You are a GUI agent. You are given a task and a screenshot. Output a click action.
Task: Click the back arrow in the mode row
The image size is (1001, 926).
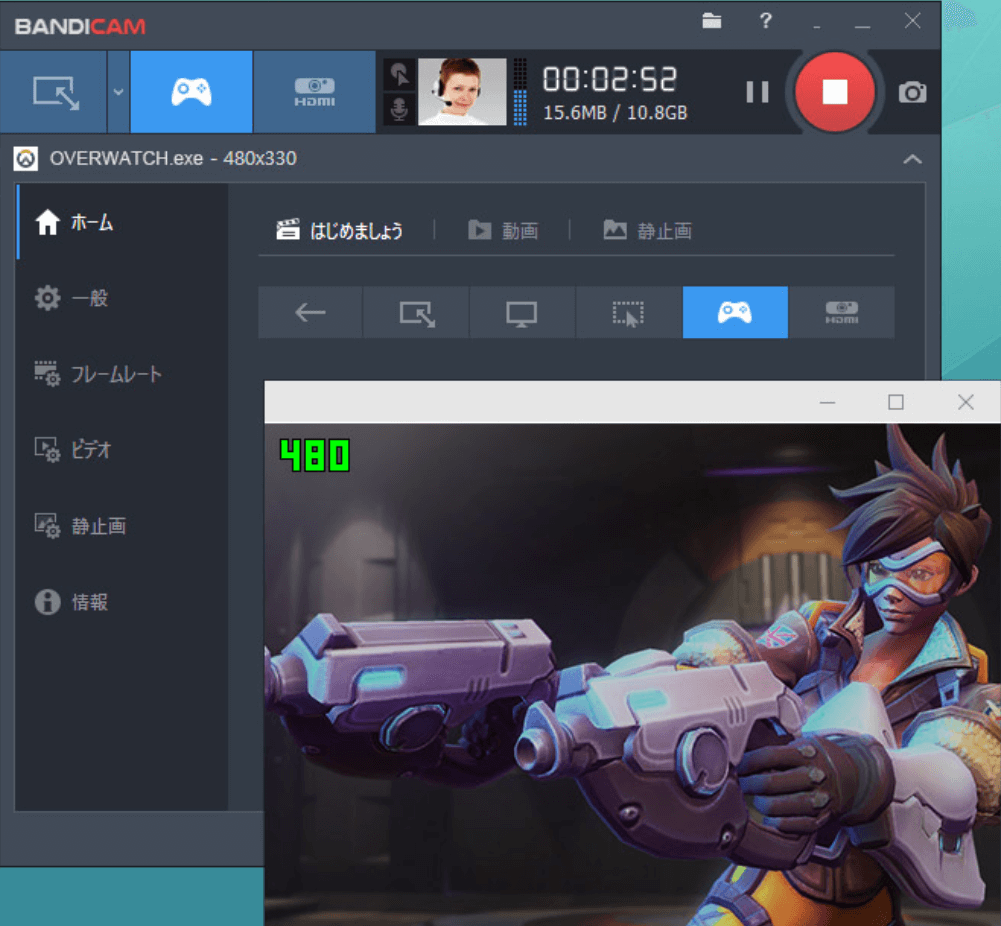click(310, 313)
